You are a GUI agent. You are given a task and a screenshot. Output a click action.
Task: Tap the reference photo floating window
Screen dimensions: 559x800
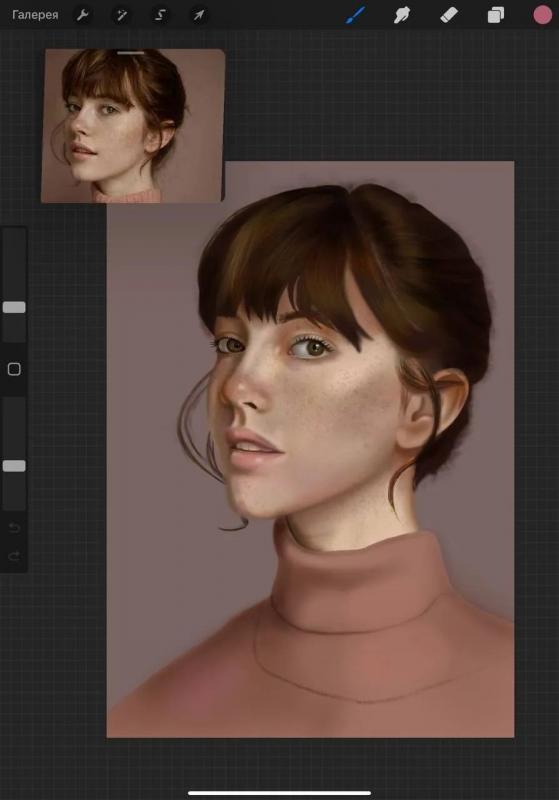click(133, 126)
